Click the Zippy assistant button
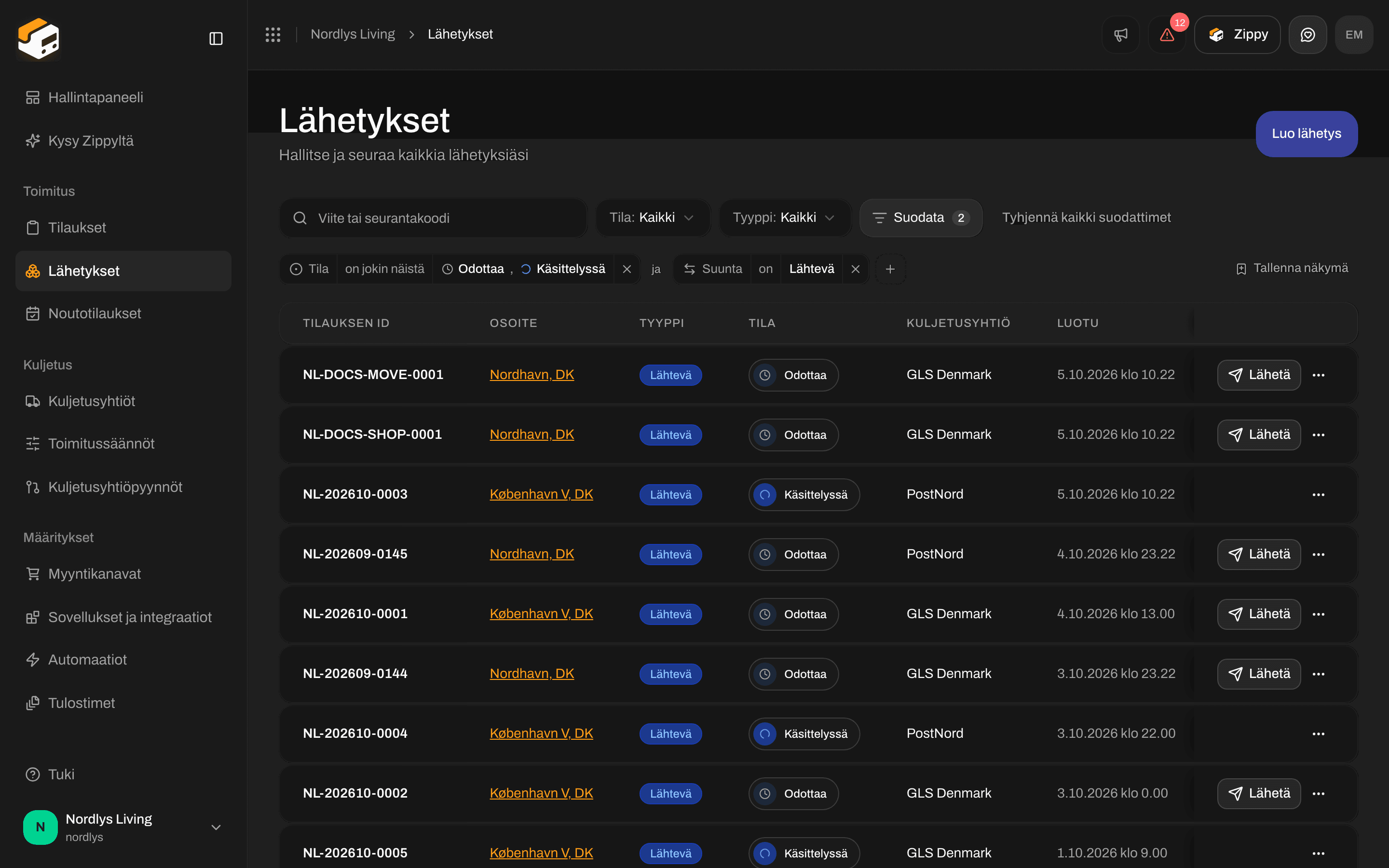Screen dimensions: 1389x868 pos(1237,34)
